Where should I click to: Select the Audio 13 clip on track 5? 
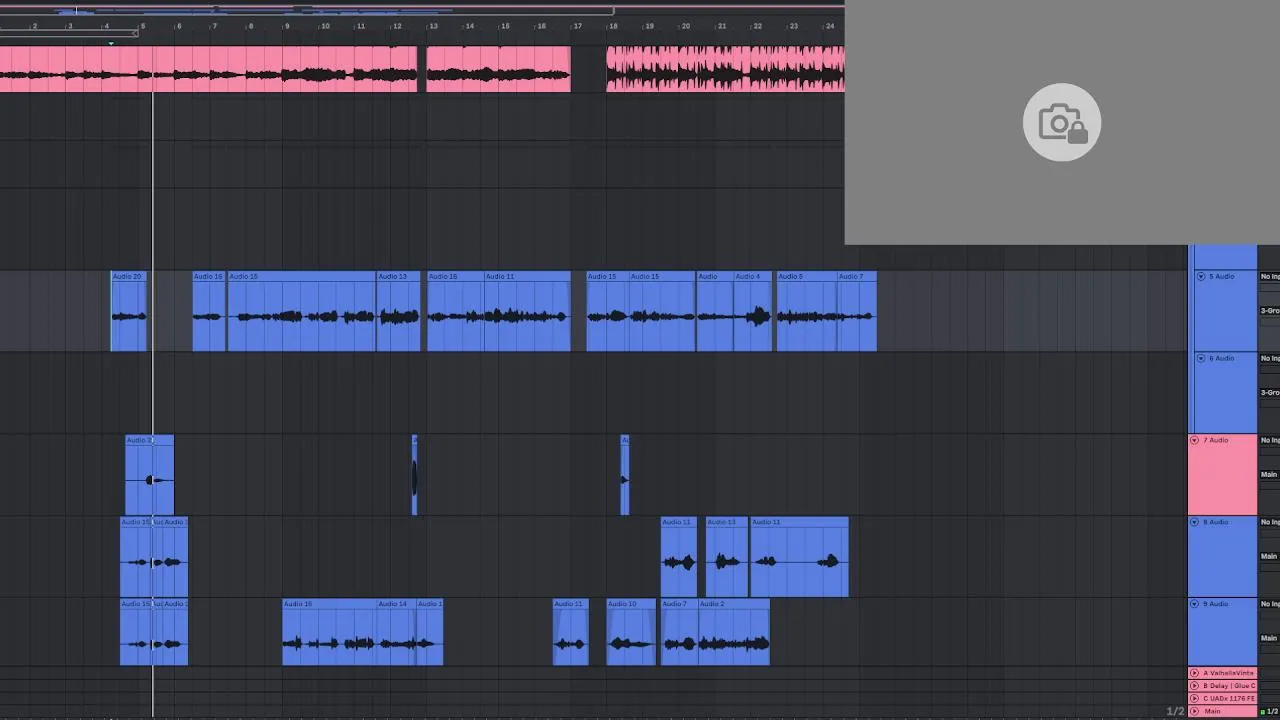398,311
